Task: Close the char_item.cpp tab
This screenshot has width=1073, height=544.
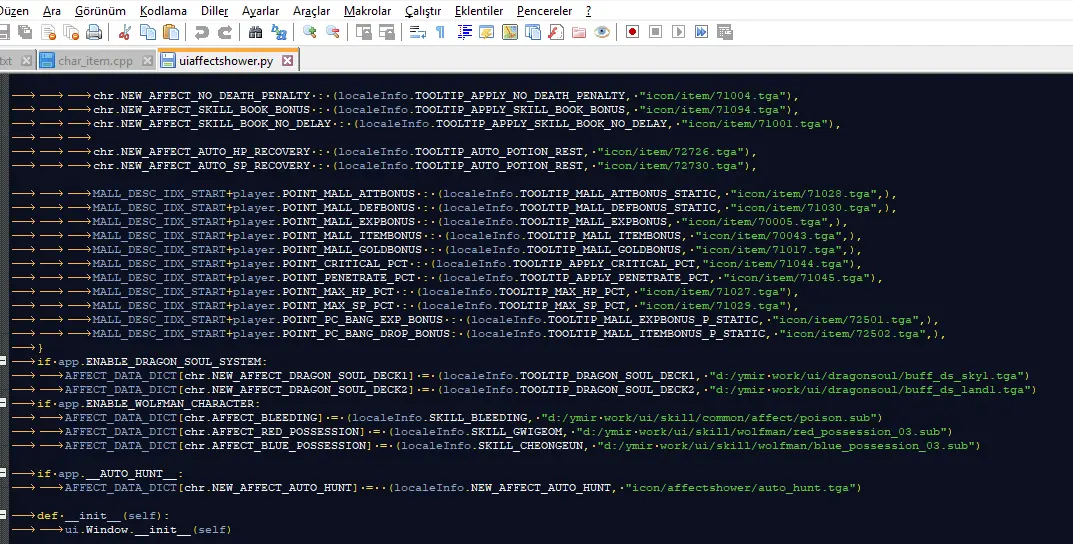Action: point(147,60)
